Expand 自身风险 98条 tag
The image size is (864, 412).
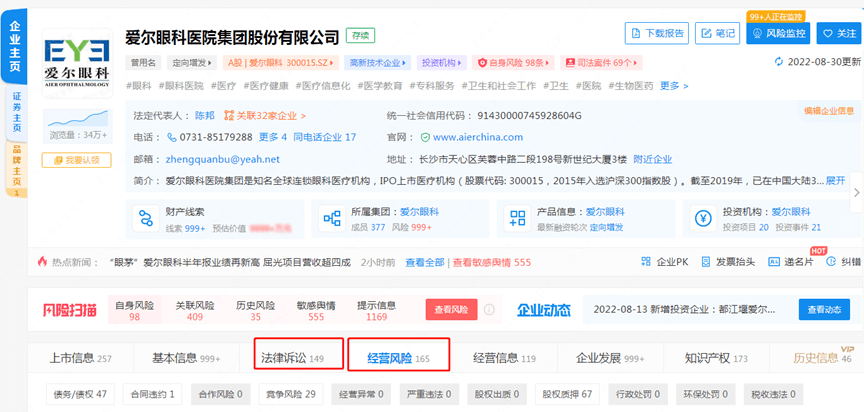pos(514,63)
